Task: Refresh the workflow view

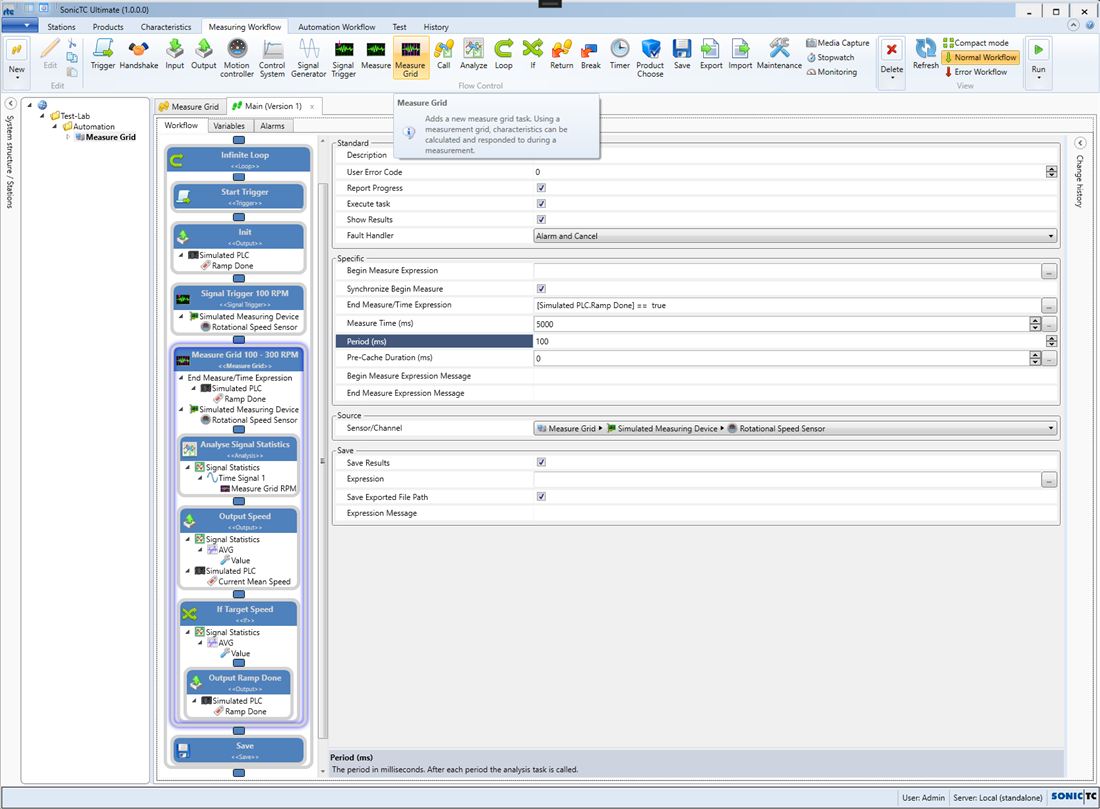Action: 925,55
